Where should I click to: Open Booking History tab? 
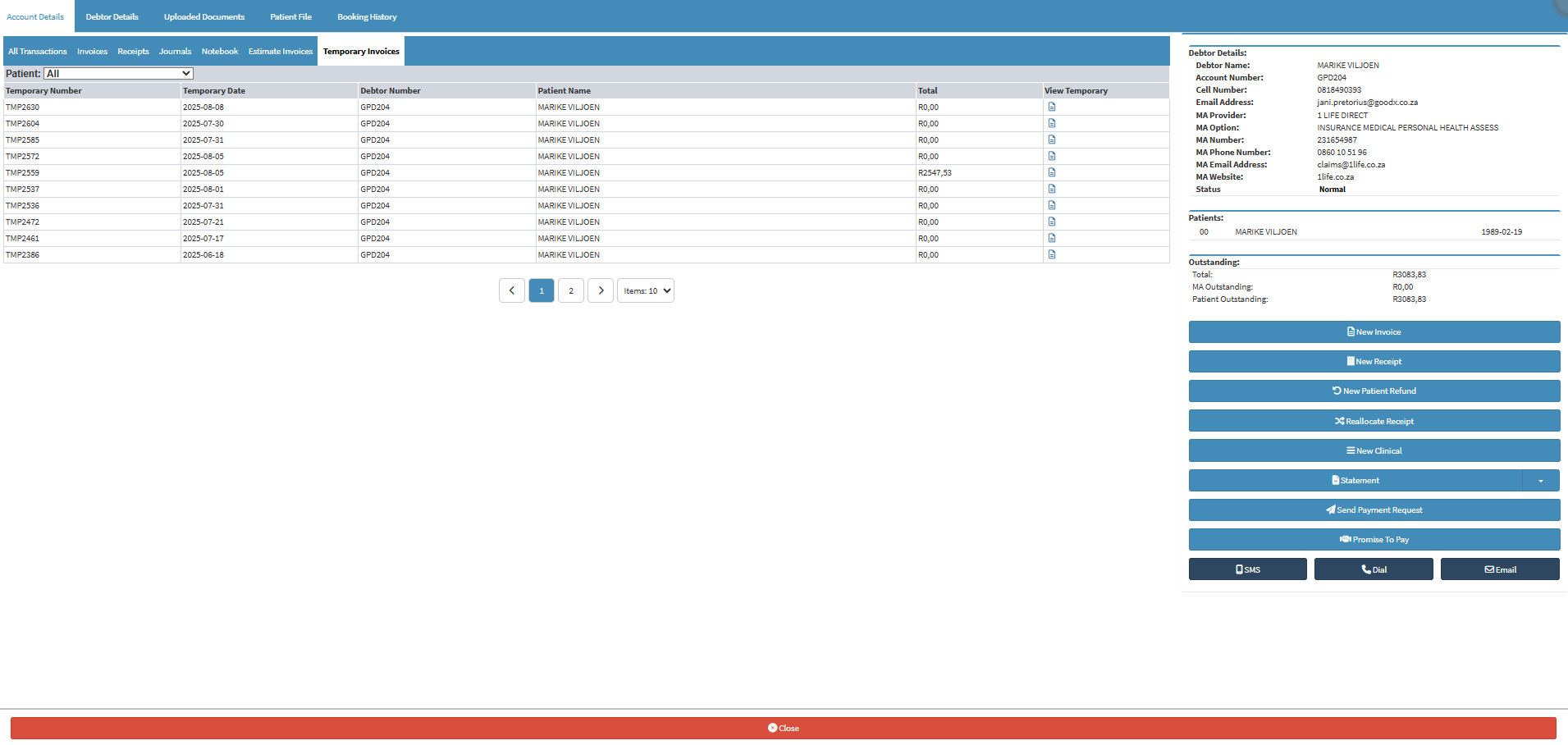pyautogui.click(x=367, y=16)
